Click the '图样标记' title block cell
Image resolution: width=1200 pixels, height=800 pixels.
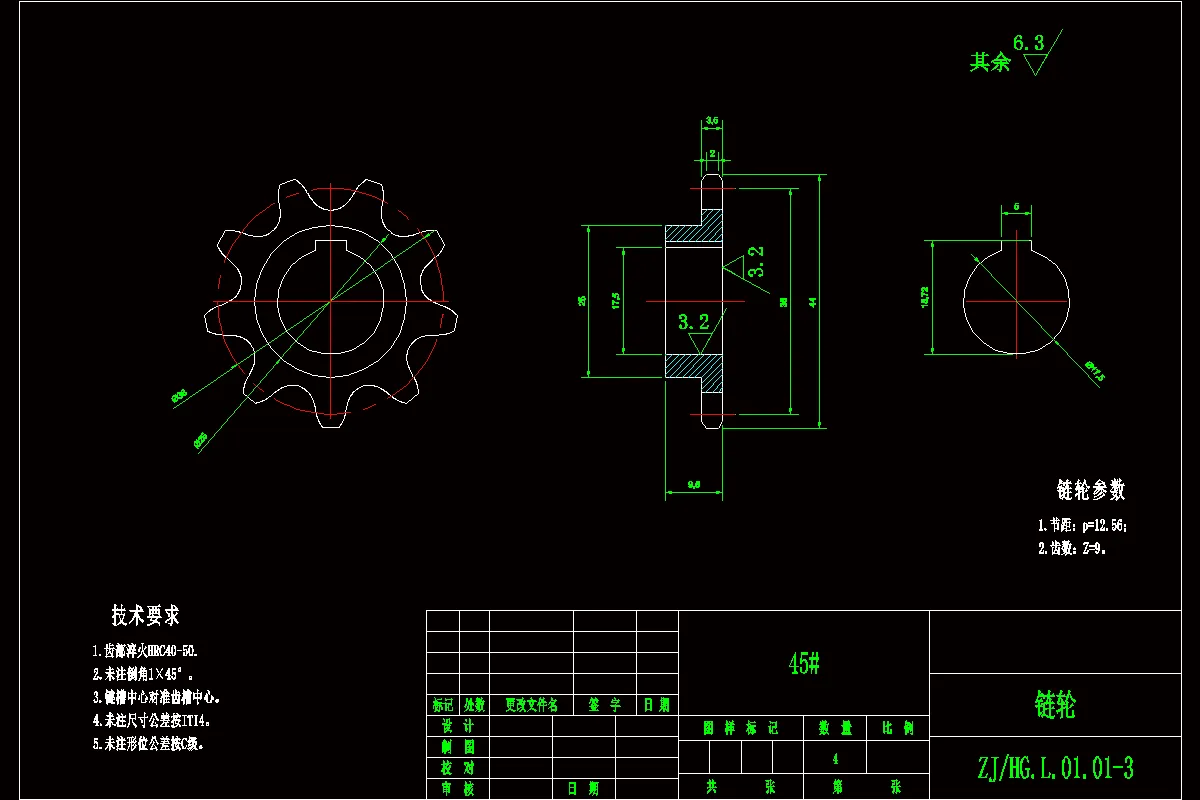[x=740, y=728]
